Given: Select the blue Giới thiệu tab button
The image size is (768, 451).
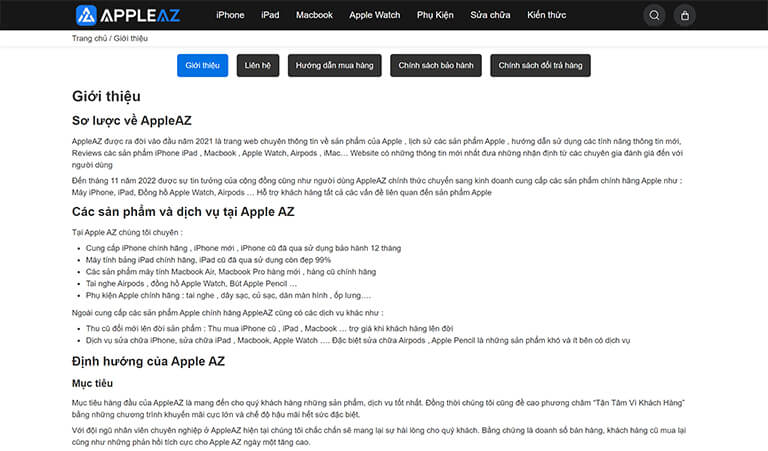Looking at the screenshot, I should [202, 65].
